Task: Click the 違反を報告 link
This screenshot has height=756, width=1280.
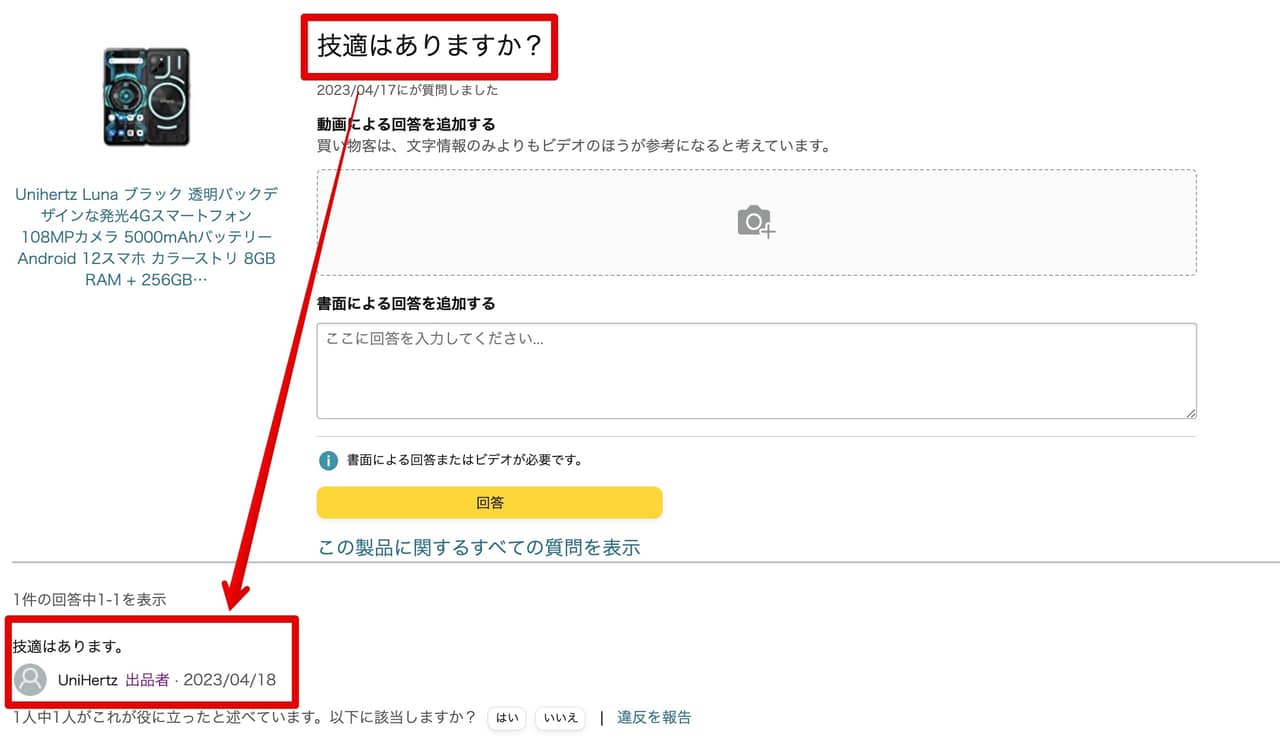Action: (654, 717)
